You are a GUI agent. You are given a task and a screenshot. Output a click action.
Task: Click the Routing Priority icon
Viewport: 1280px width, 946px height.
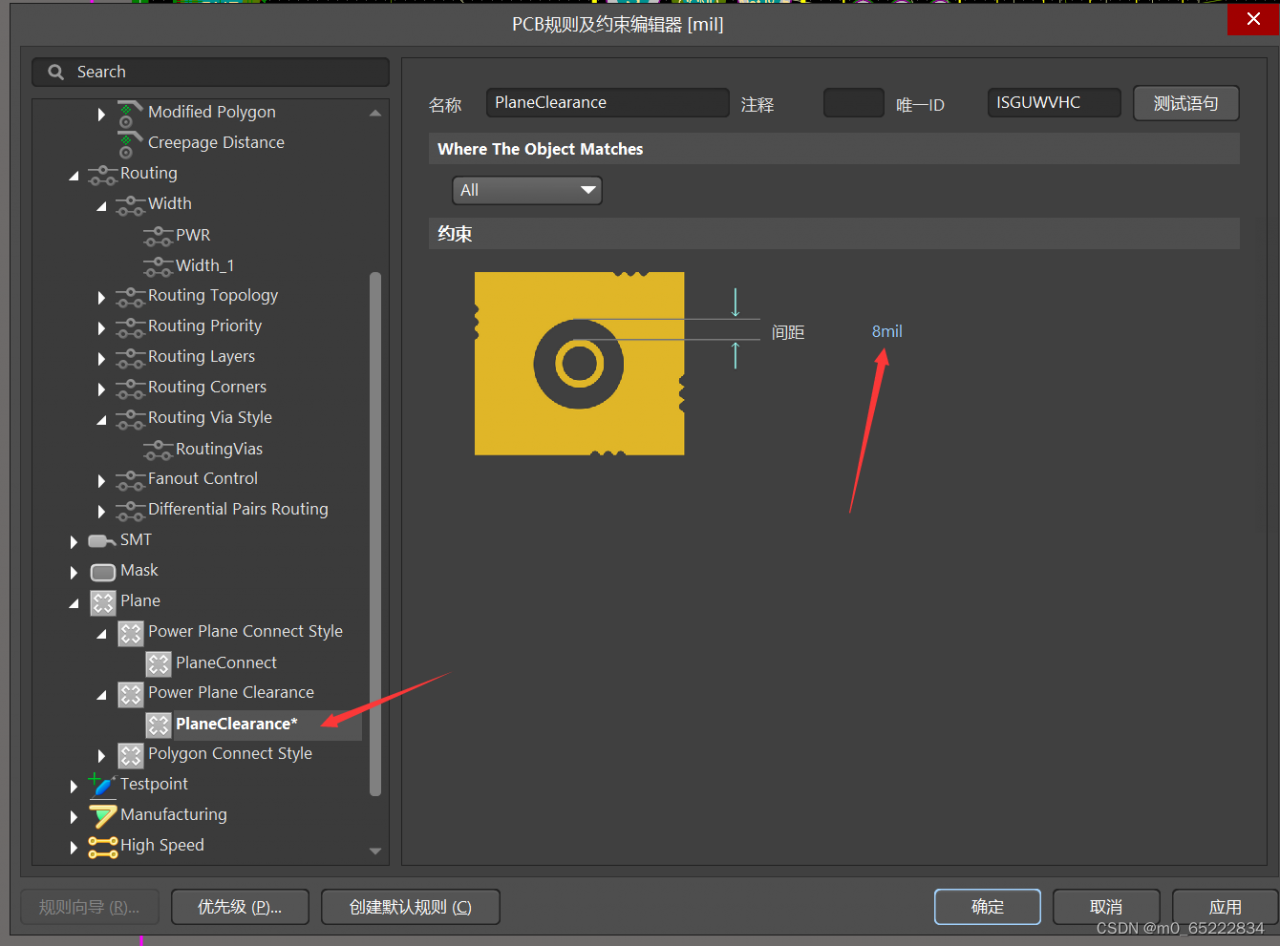(x=131, y=327)
